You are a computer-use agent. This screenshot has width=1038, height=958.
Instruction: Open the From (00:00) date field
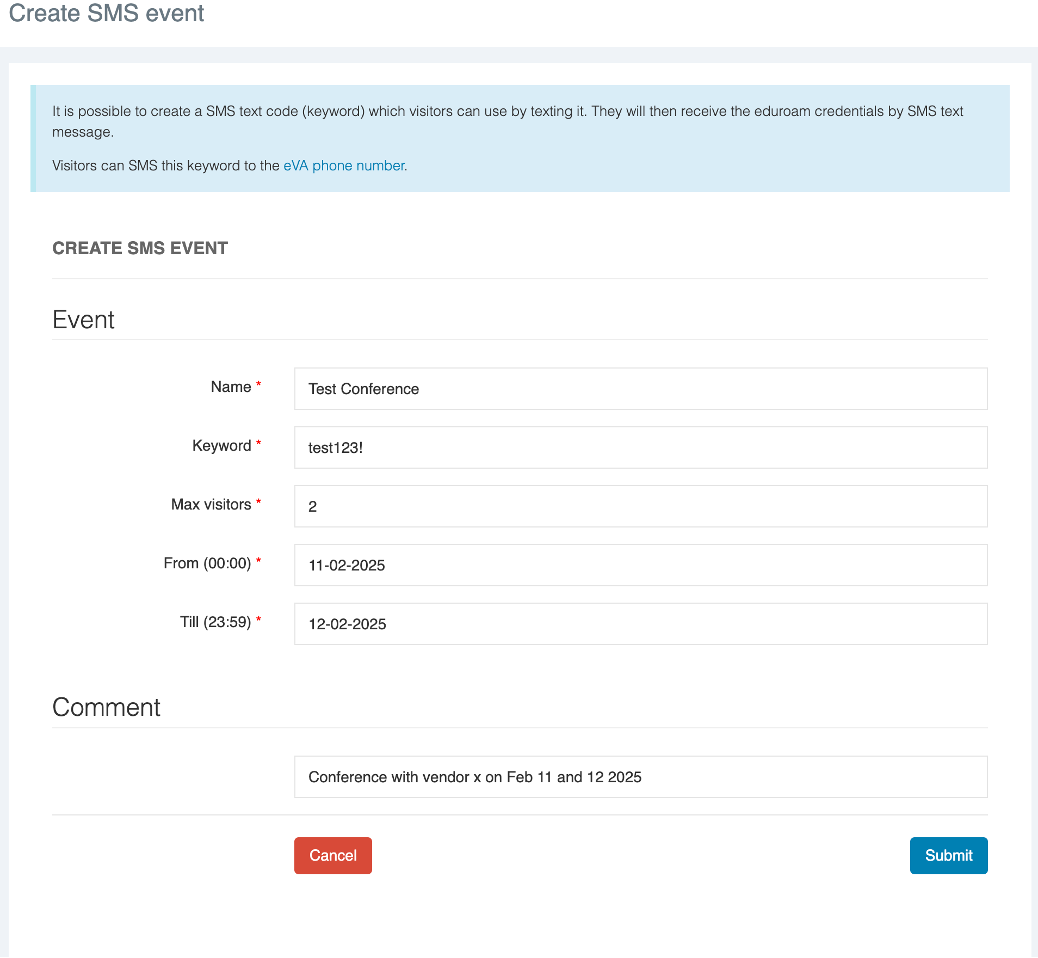pos(640,565)
